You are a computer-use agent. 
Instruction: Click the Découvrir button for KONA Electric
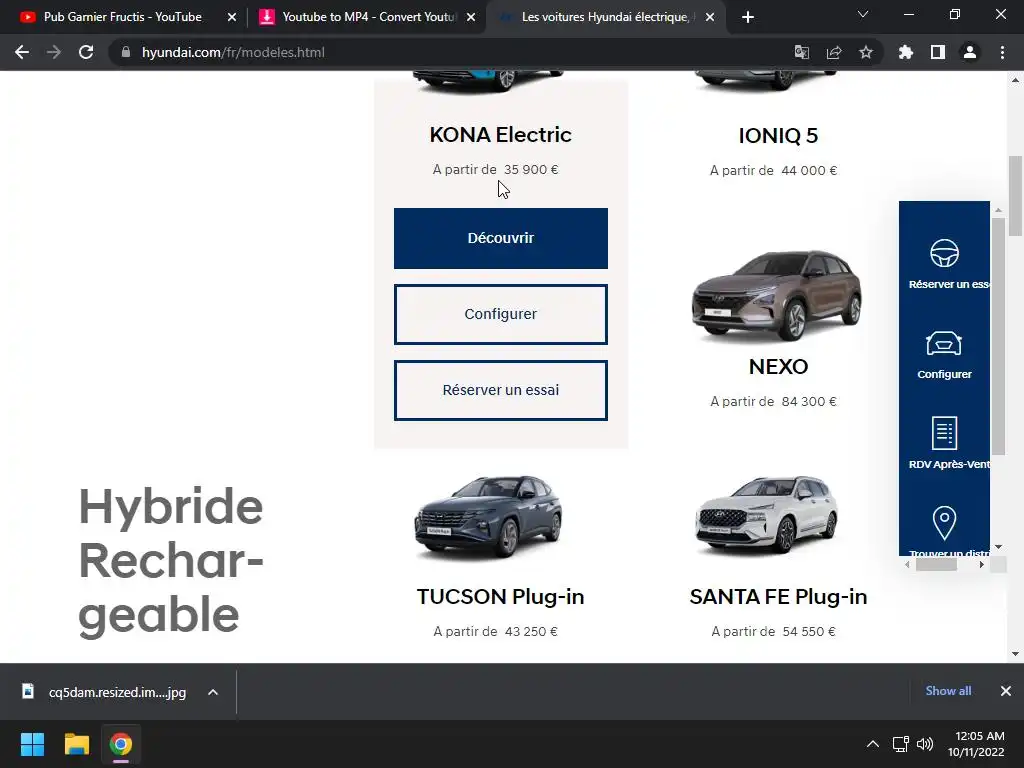[501, 238]
